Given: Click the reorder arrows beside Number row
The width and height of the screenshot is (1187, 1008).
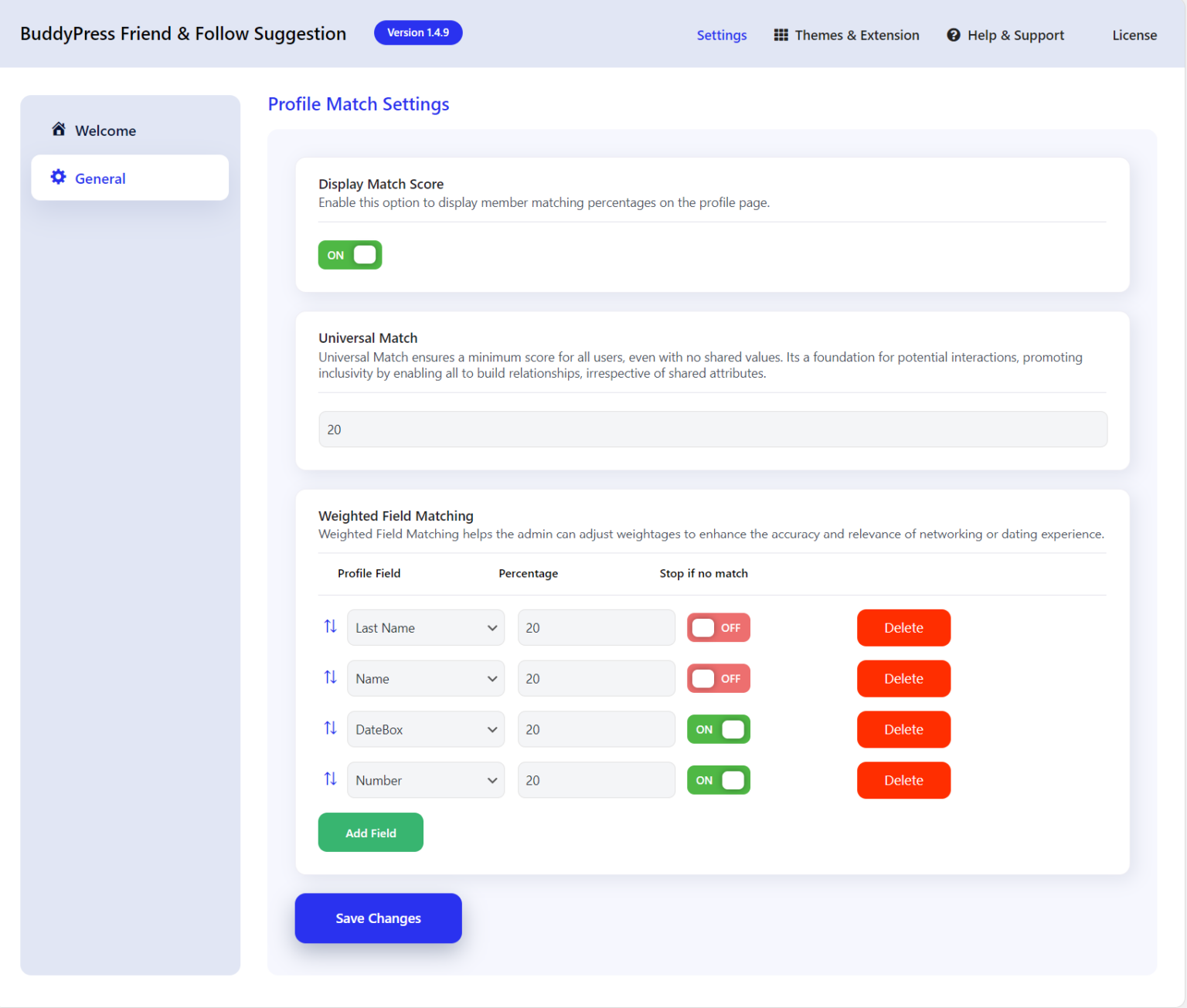Looking at the screenshot, I should pos(331,779).
